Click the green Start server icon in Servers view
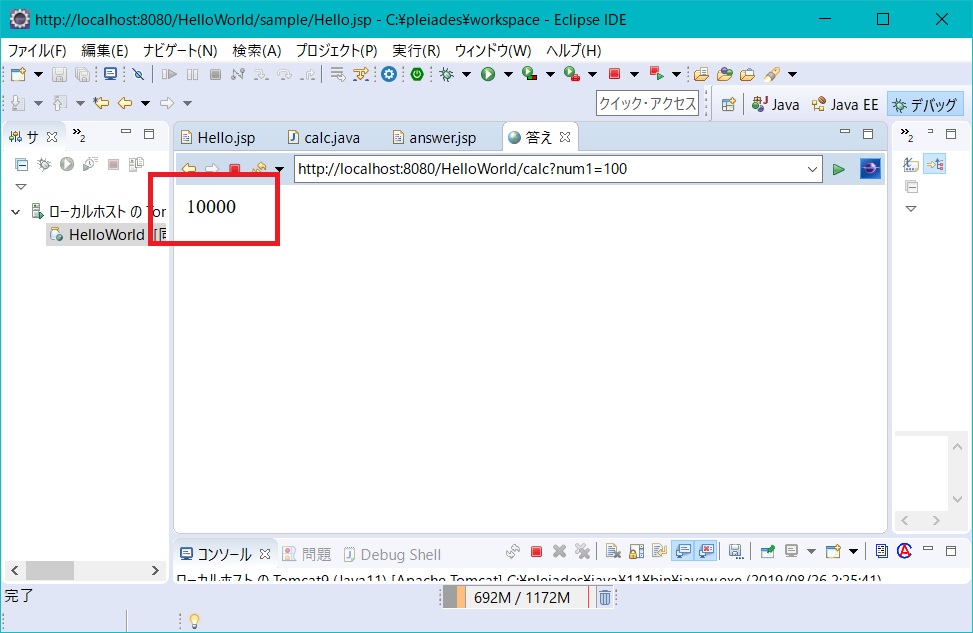 pos(67,164)
